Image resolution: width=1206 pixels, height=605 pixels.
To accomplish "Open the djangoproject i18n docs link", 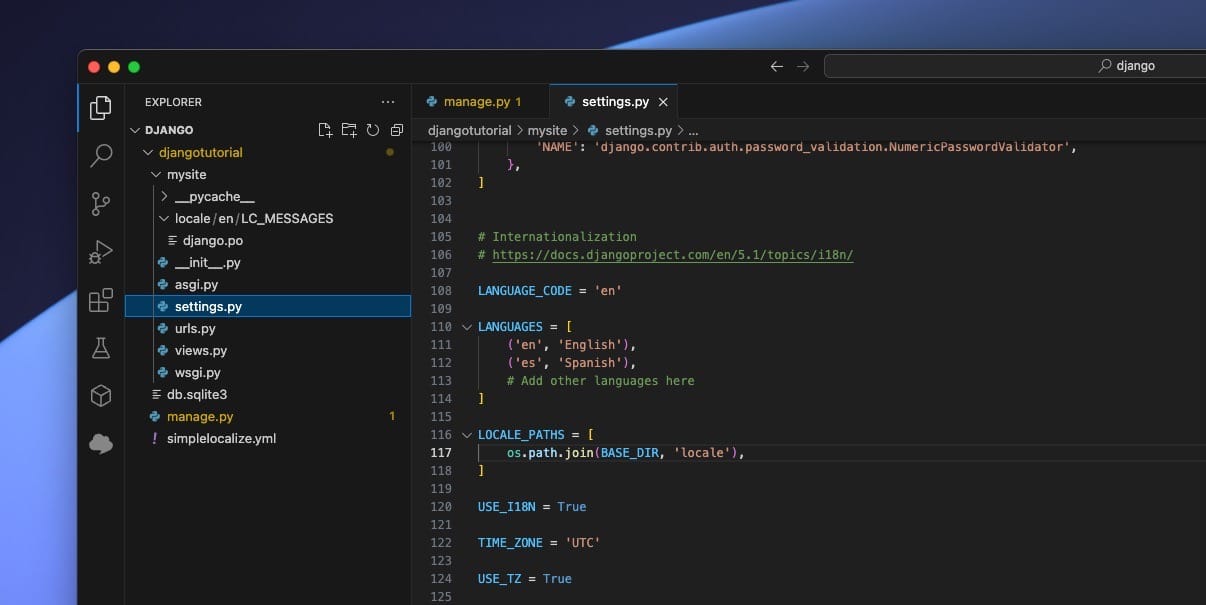I will (673, 255).
